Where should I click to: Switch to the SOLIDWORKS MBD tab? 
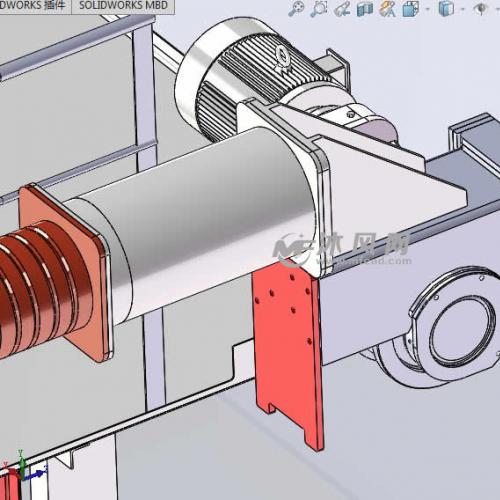pyautogui.click(x=123, y=6)
